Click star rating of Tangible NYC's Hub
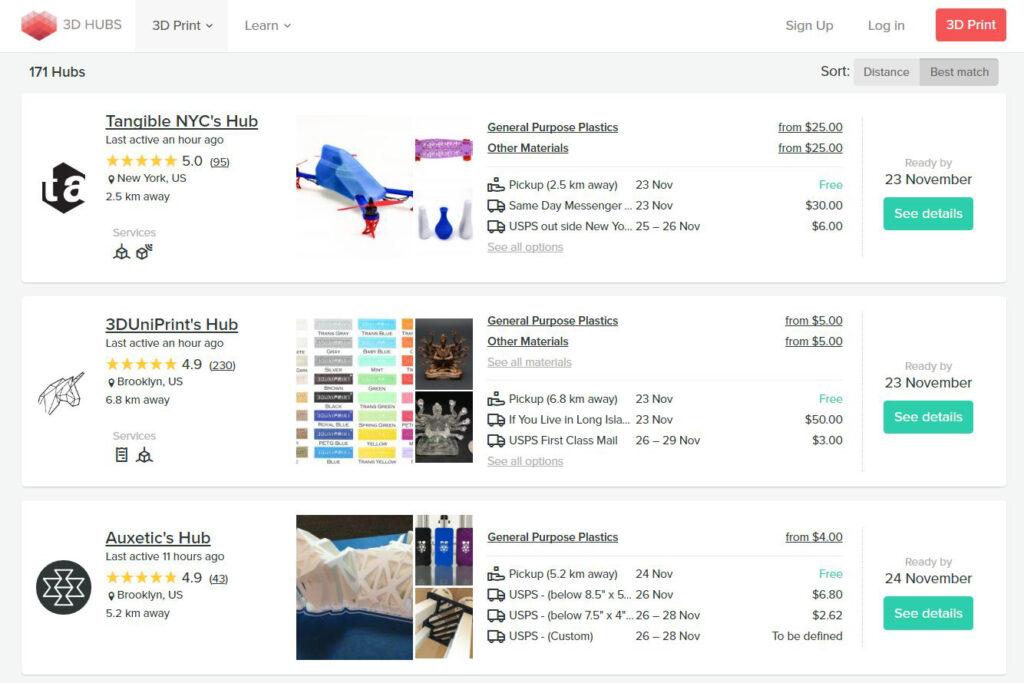 141,161
